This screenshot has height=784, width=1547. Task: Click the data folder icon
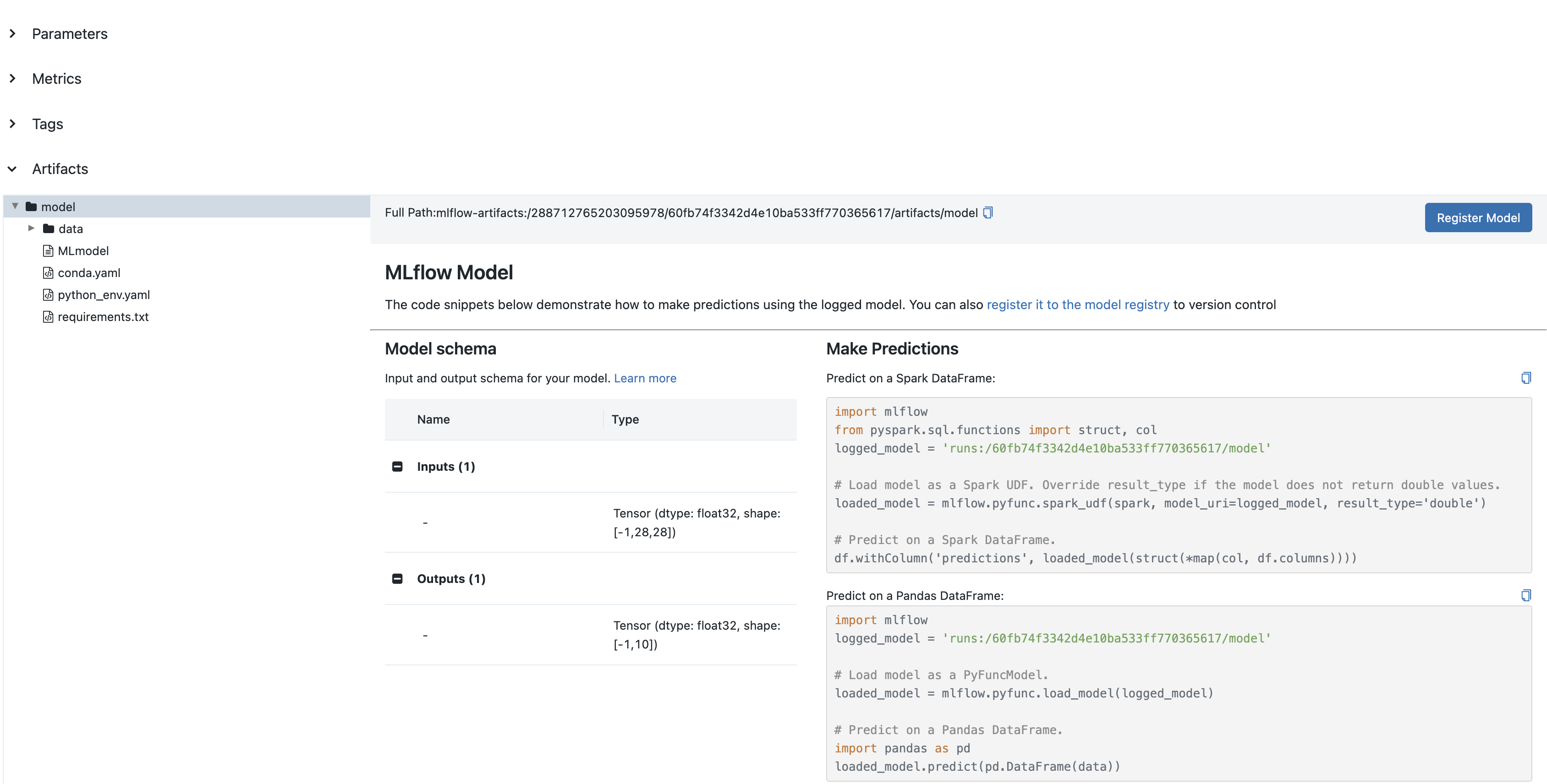[x=49, y=228]
